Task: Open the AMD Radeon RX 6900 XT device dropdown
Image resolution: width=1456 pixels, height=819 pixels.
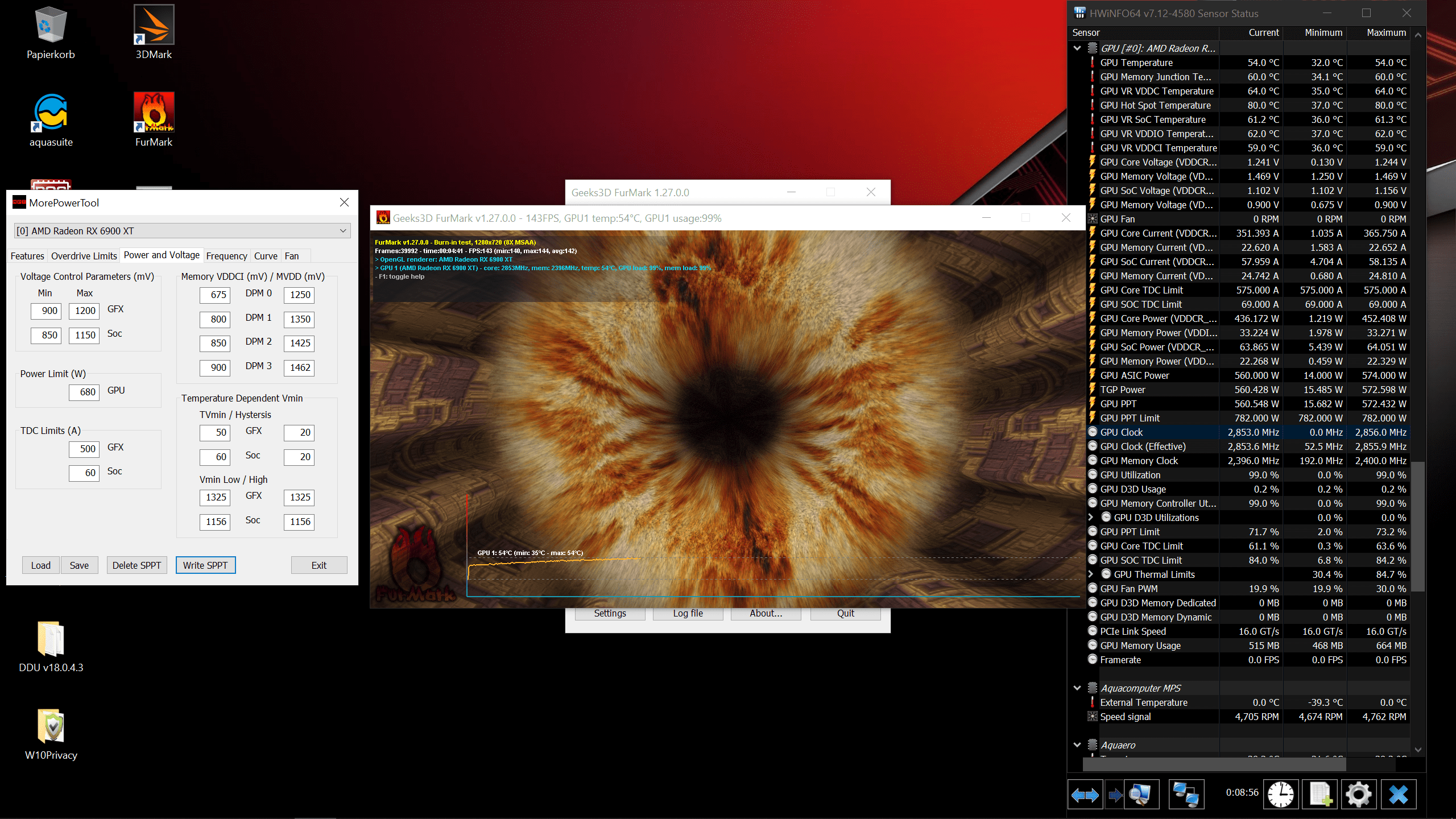Action: [182, 231]
